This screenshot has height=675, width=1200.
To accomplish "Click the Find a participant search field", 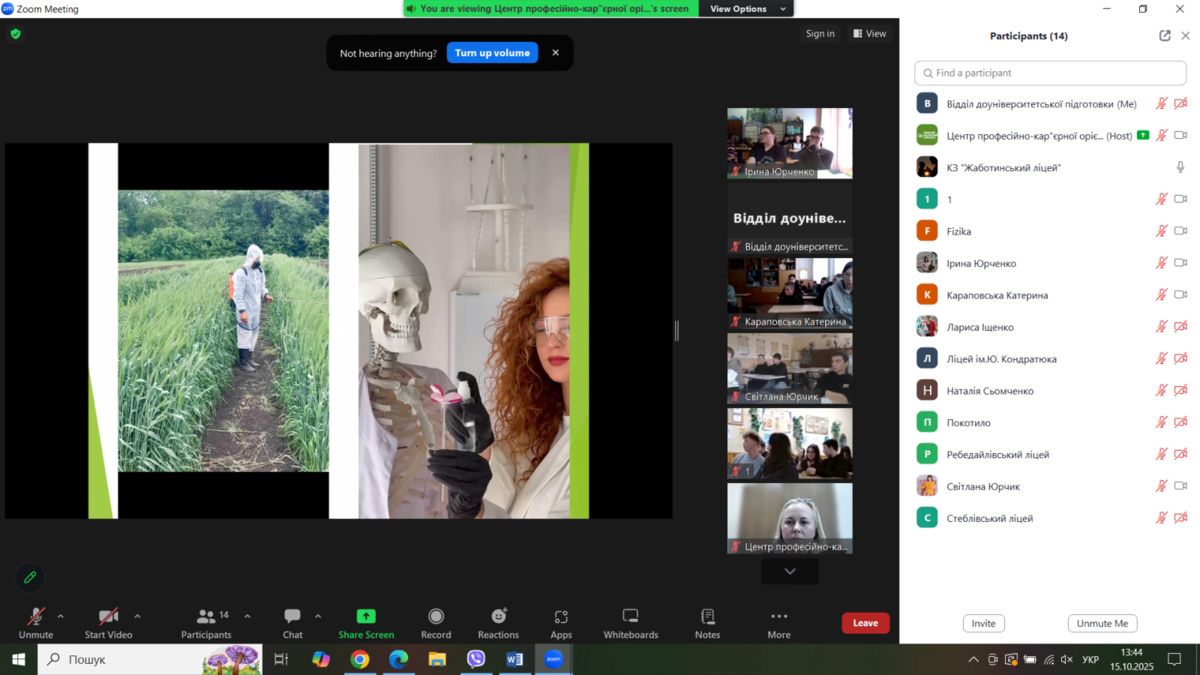I will (x=1050, y=73).
